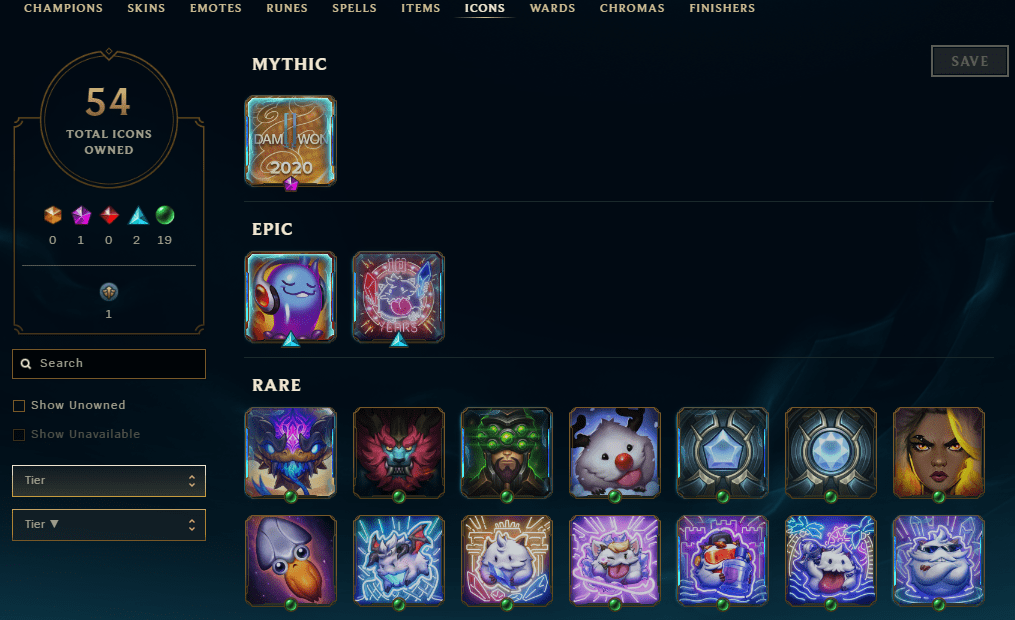This screenshot has height=620, width=1015.
Task: Select the blonde angry woman icon
Action: click(939, 452)
